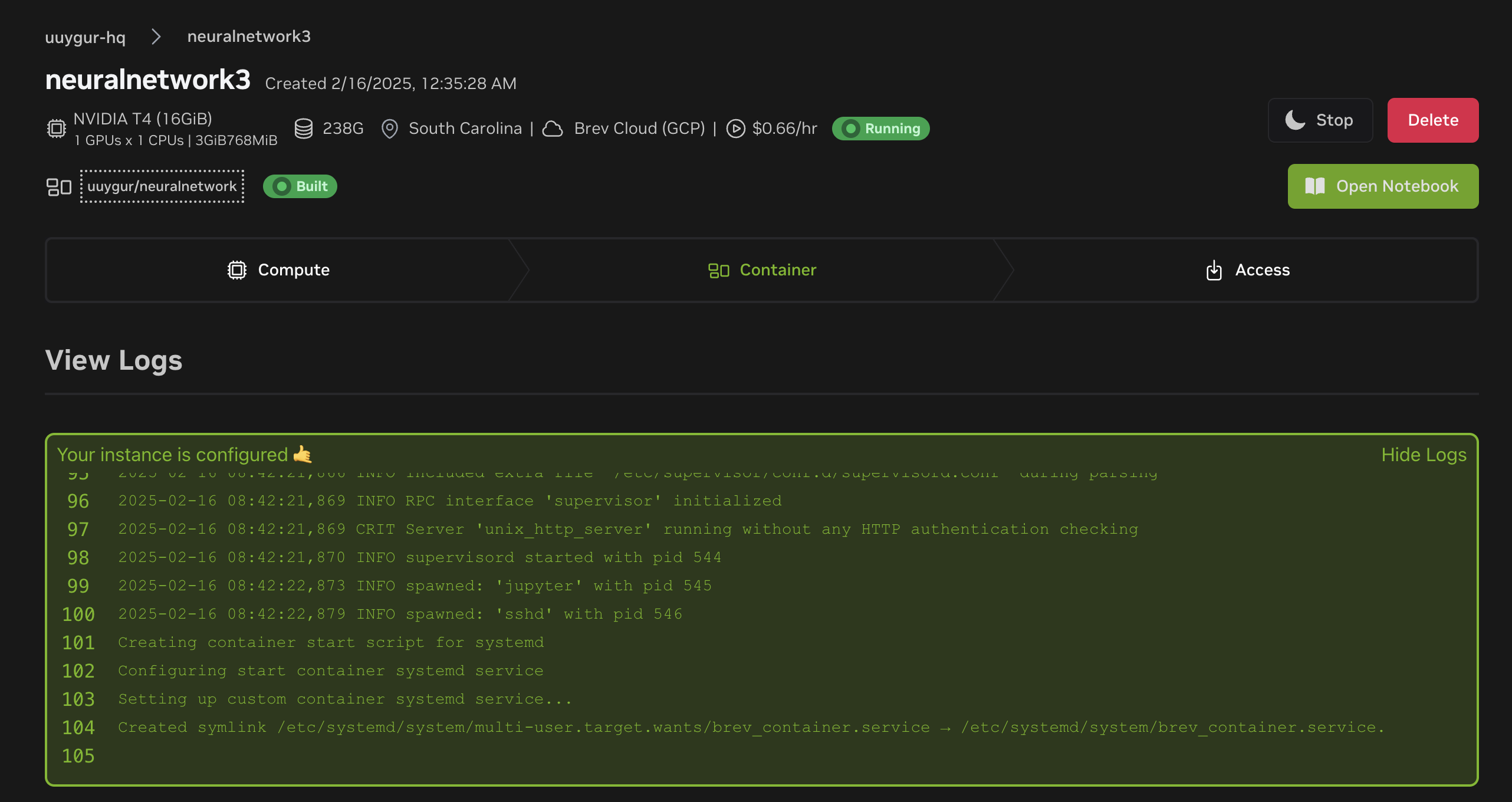Open the Access tab
This screenshot has width=1512, height=802.
point(1248,270)
